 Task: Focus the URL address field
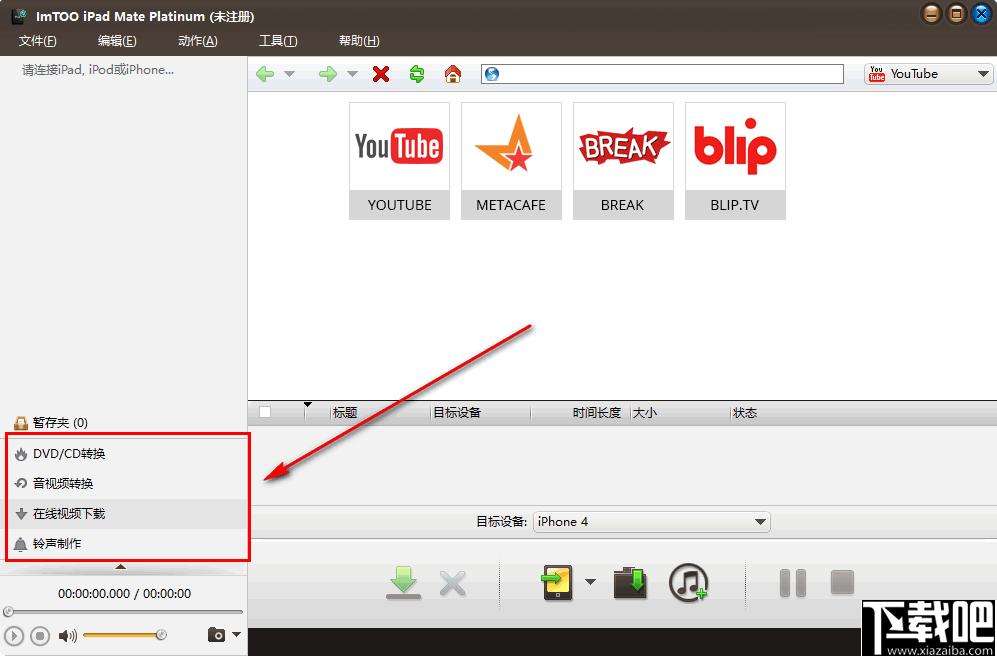(662, 74)
